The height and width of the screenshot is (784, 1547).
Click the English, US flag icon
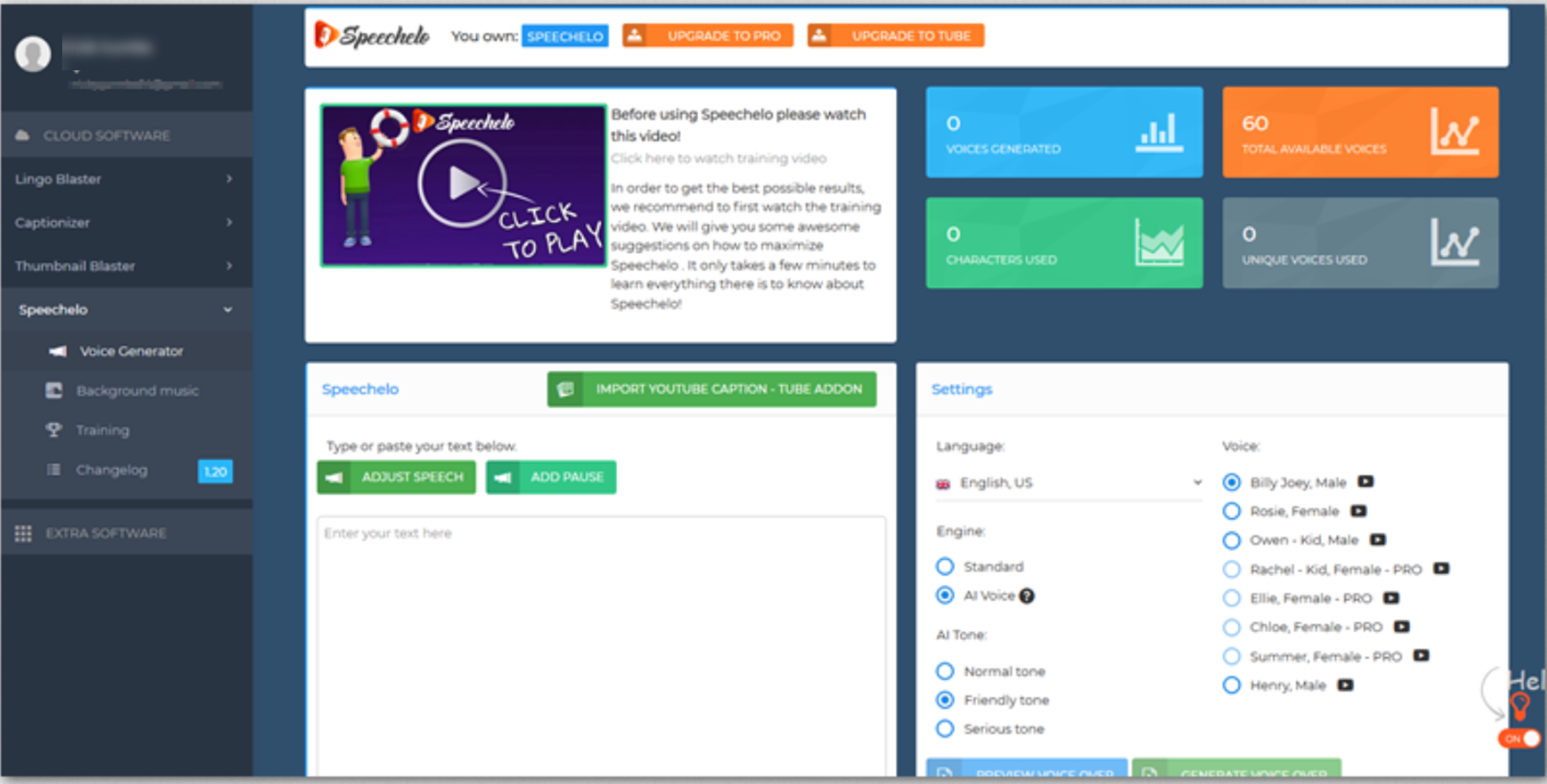click(x=943, y=484)
